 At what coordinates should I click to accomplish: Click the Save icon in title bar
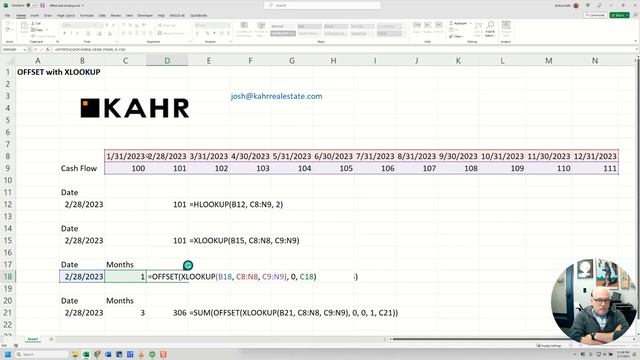[42, 5]
